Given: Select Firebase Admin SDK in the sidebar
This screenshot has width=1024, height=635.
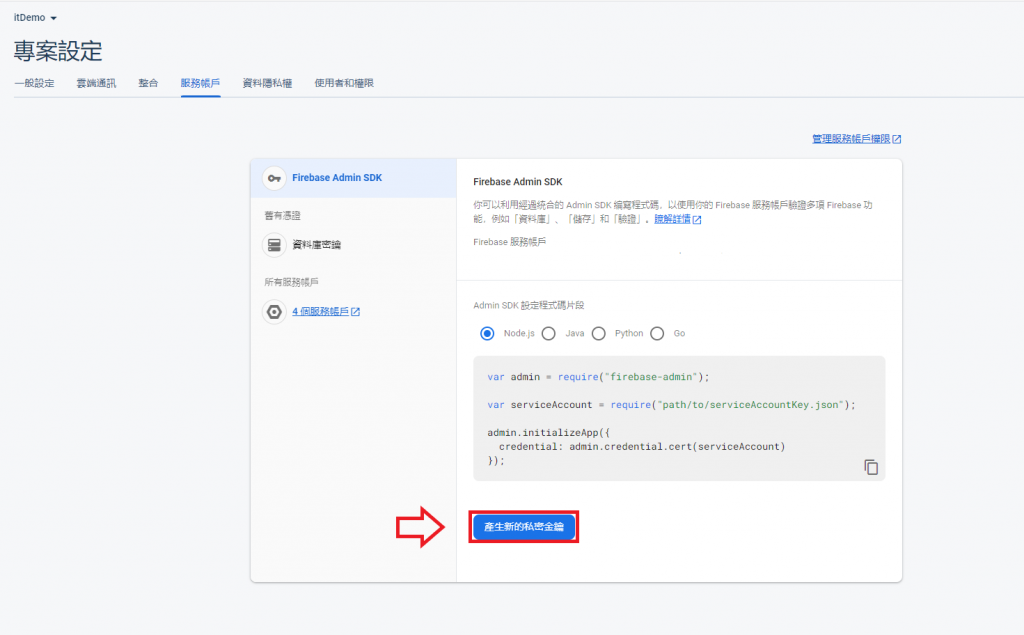Looking at the screenshot, I should pyautogui.click(x=353, y=178).
